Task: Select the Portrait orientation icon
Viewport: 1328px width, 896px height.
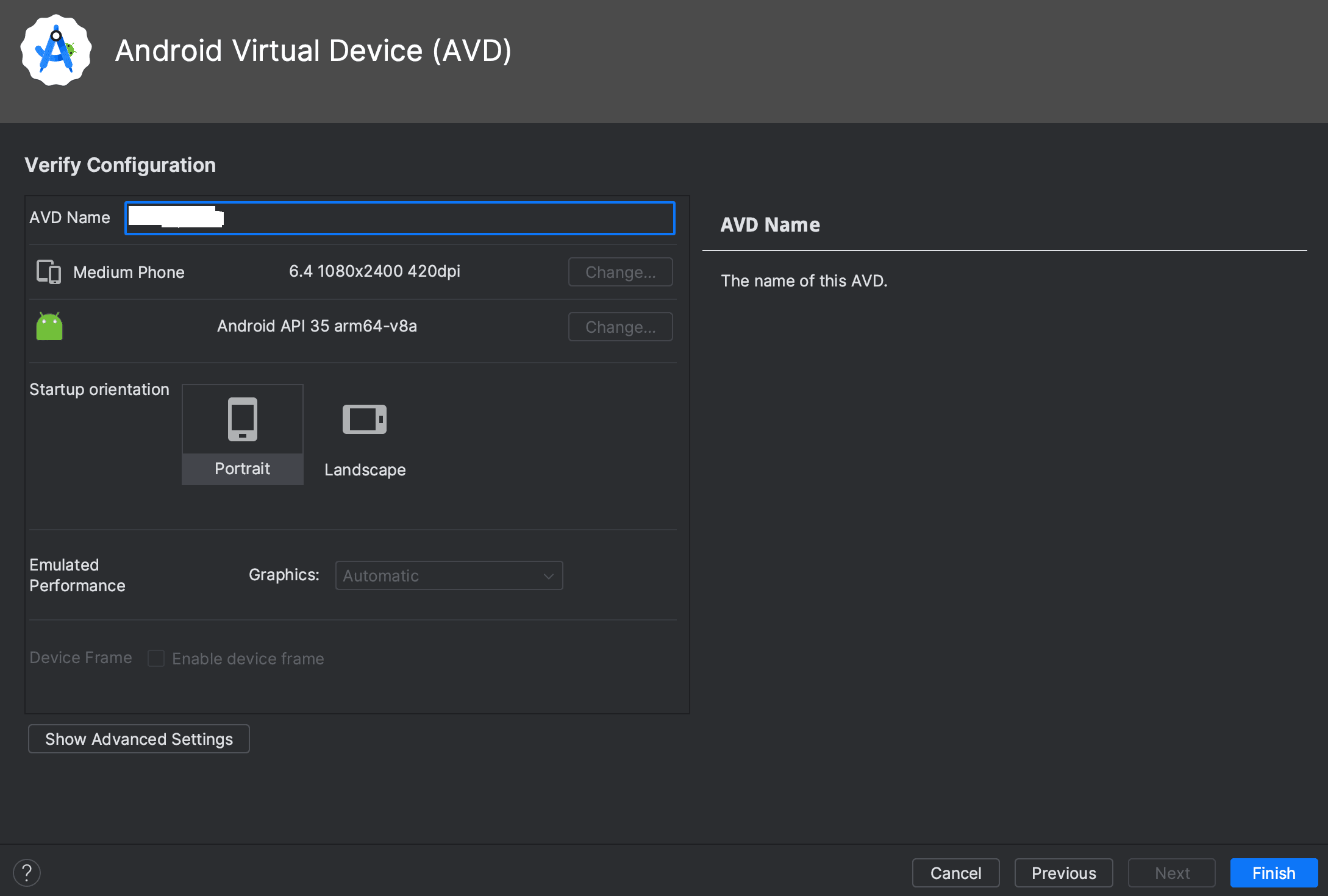Action: (x=243, y=419)
